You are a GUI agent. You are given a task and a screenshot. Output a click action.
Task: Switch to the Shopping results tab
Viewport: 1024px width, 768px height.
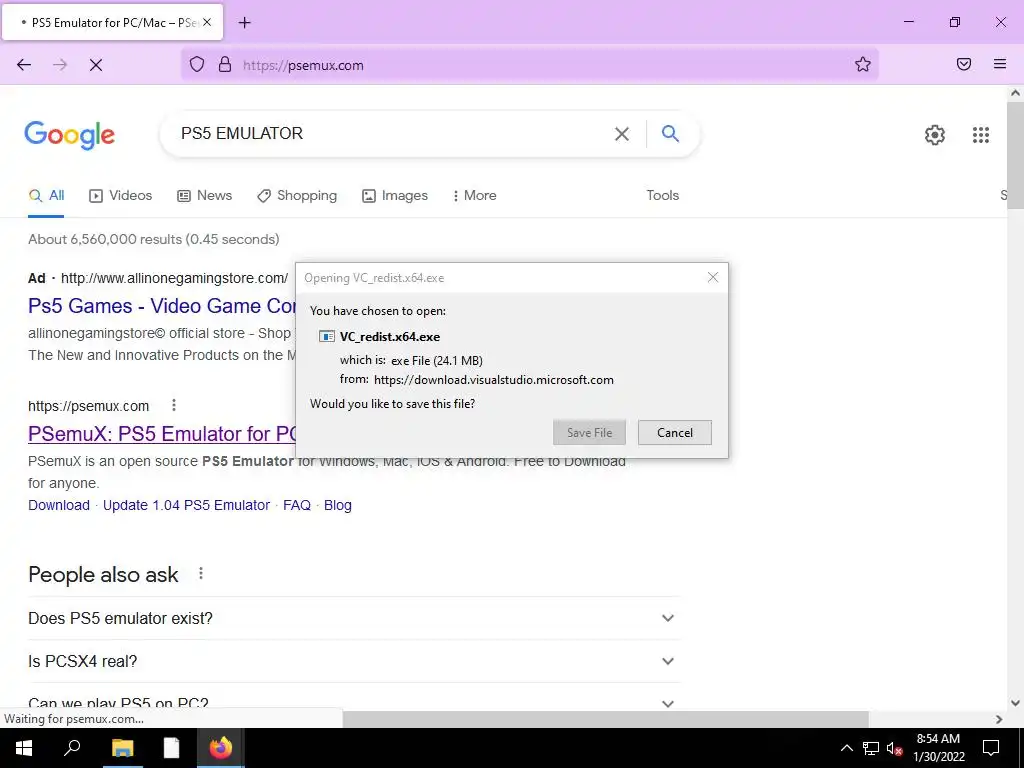coord(297,195)
